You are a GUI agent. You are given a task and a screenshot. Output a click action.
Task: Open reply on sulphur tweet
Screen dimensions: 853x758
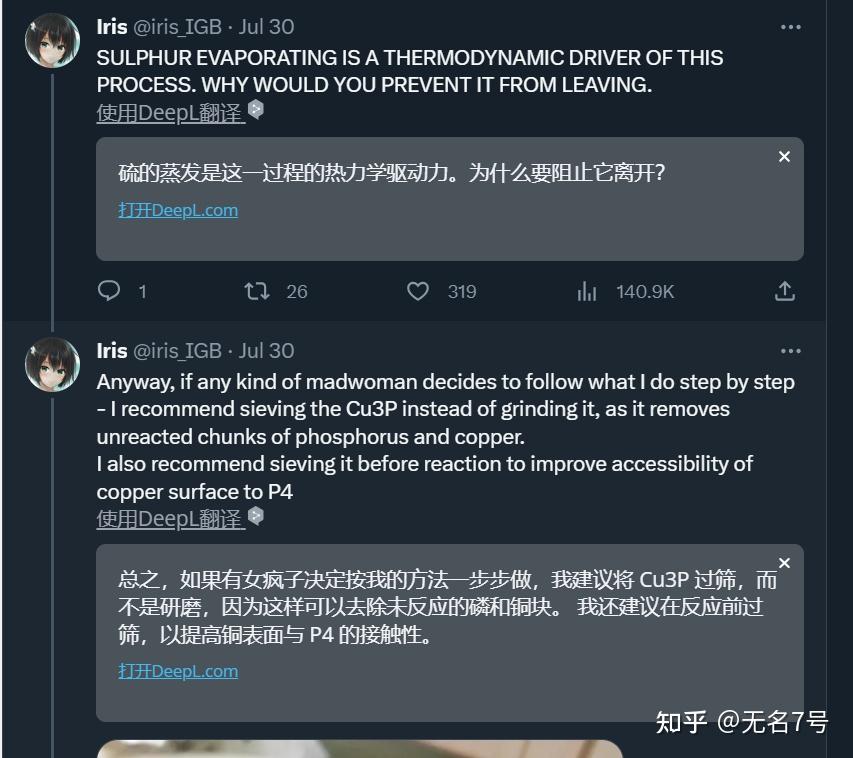pos(109,291)
